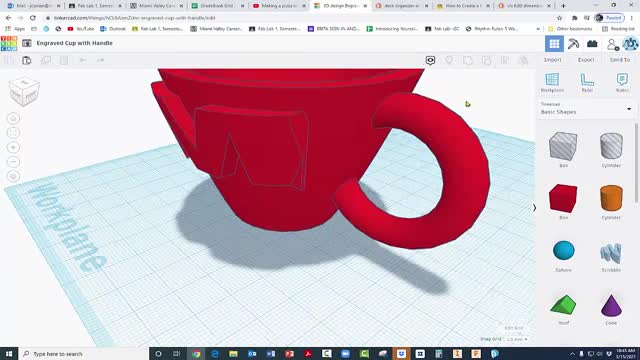Click the Export button
The height and width of the screenshot is (360, 640).
pyautogui.click(x=586, y=60)
